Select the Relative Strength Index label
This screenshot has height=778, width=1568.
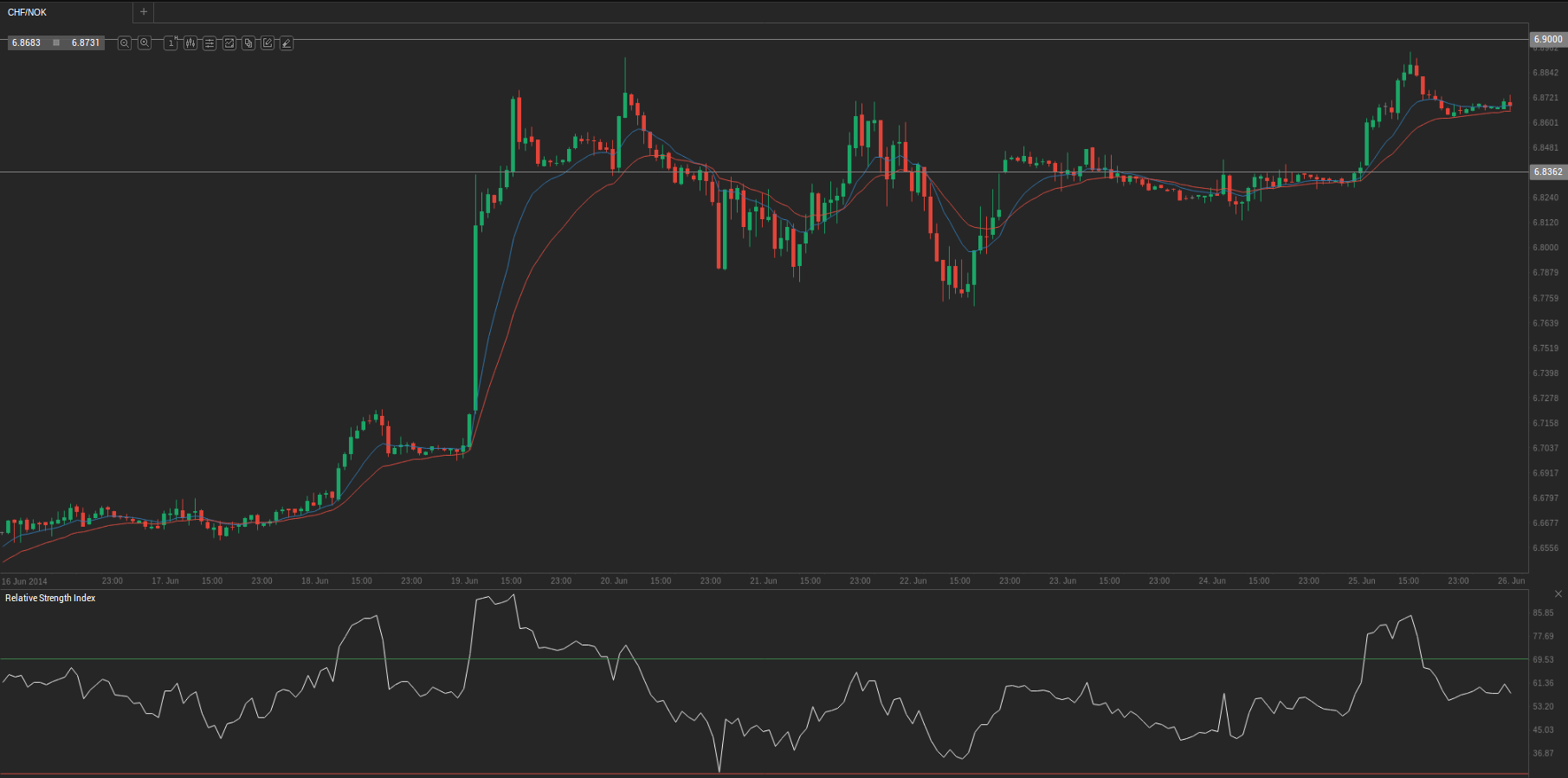coord(50,598)
